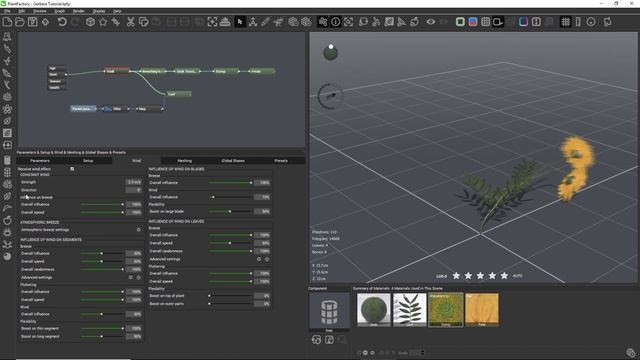Click the Cut scissors toolbar icon

[131, 22]
